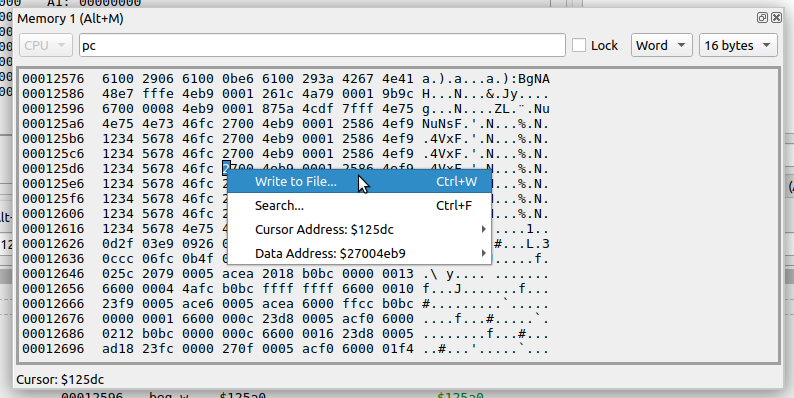Click address 00012606 row label
This screenshot has height=398, width=794.
pyautogui.click(x=53, y=214)
